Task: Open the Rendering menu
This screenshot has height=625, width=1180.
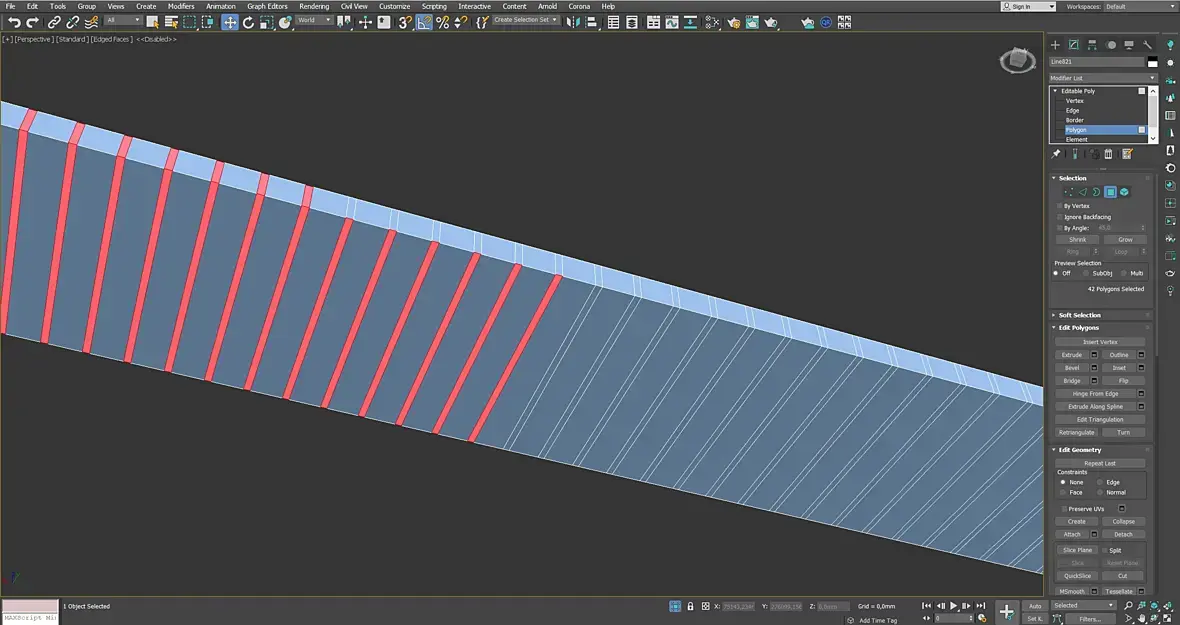Action: (314, 6)
